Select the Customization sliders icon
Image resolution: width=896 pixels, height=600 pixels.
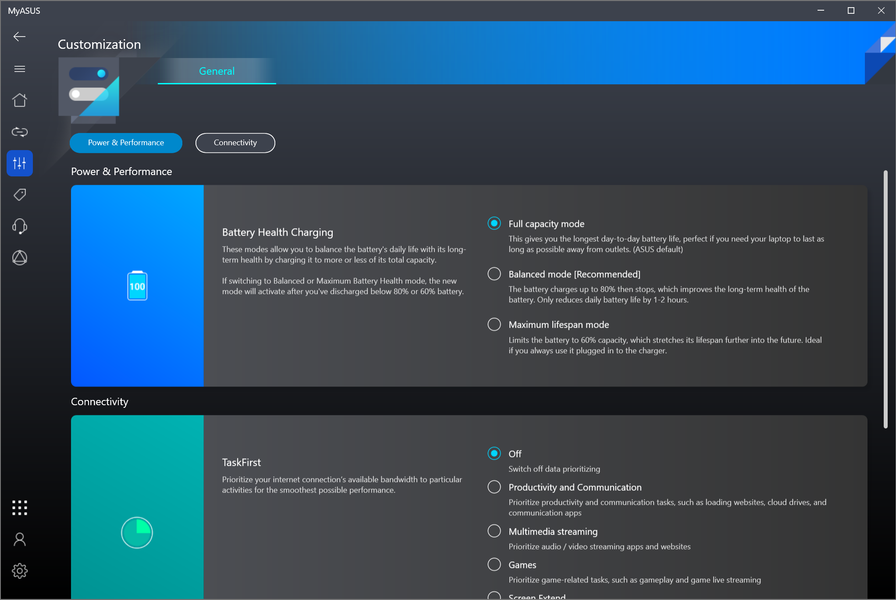coord(19,163)
